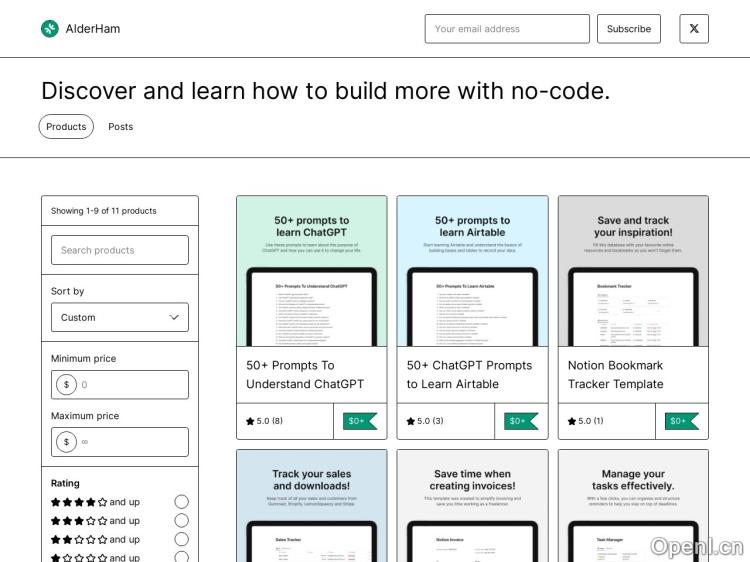Image resolution: width=750 pixels, height=562 pixels.
Task: Open the 50+ Prompts To Understand ChatGPT link
Action: 305,375
